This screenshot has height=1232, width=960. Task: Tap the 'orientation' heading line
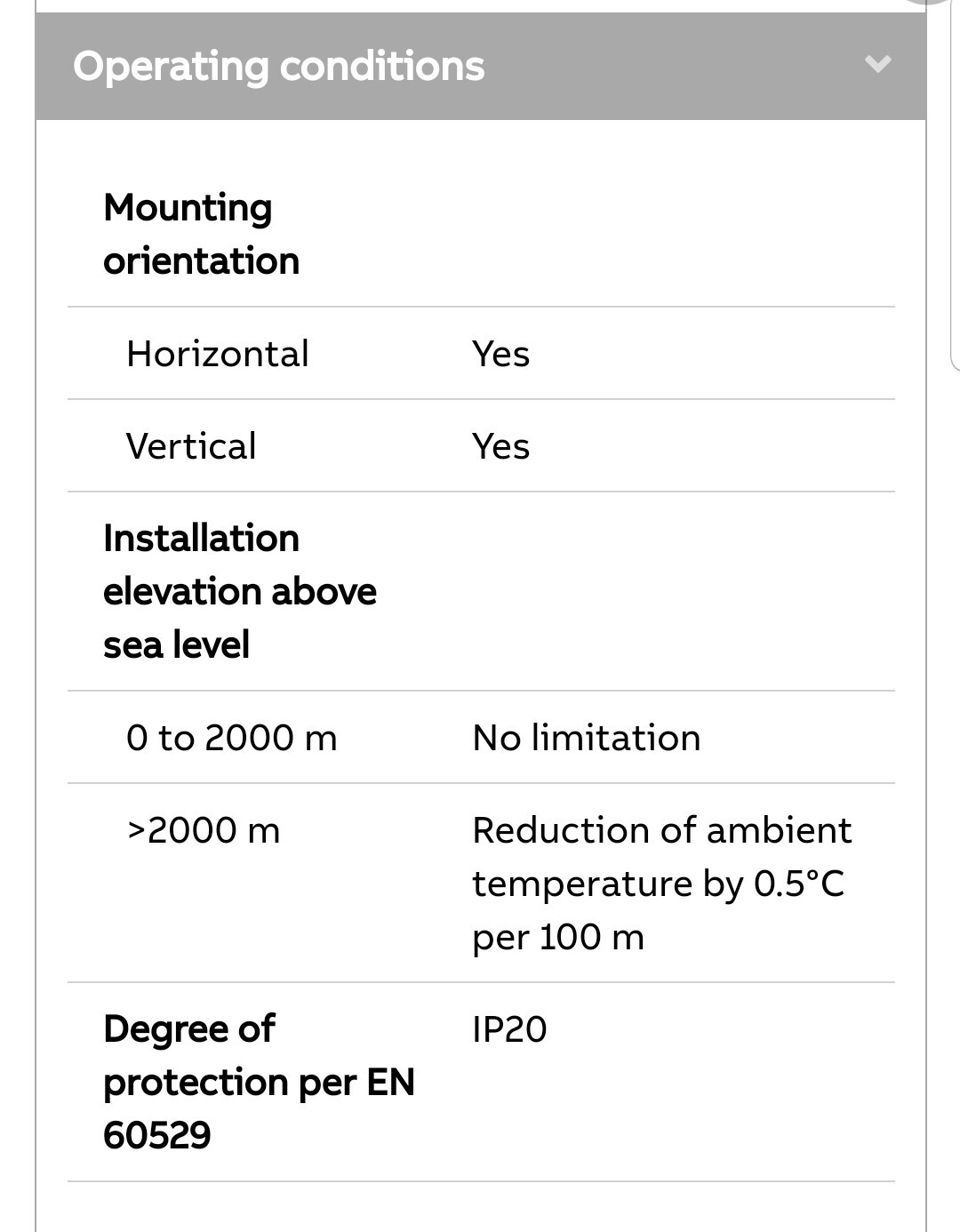point(202,260)
